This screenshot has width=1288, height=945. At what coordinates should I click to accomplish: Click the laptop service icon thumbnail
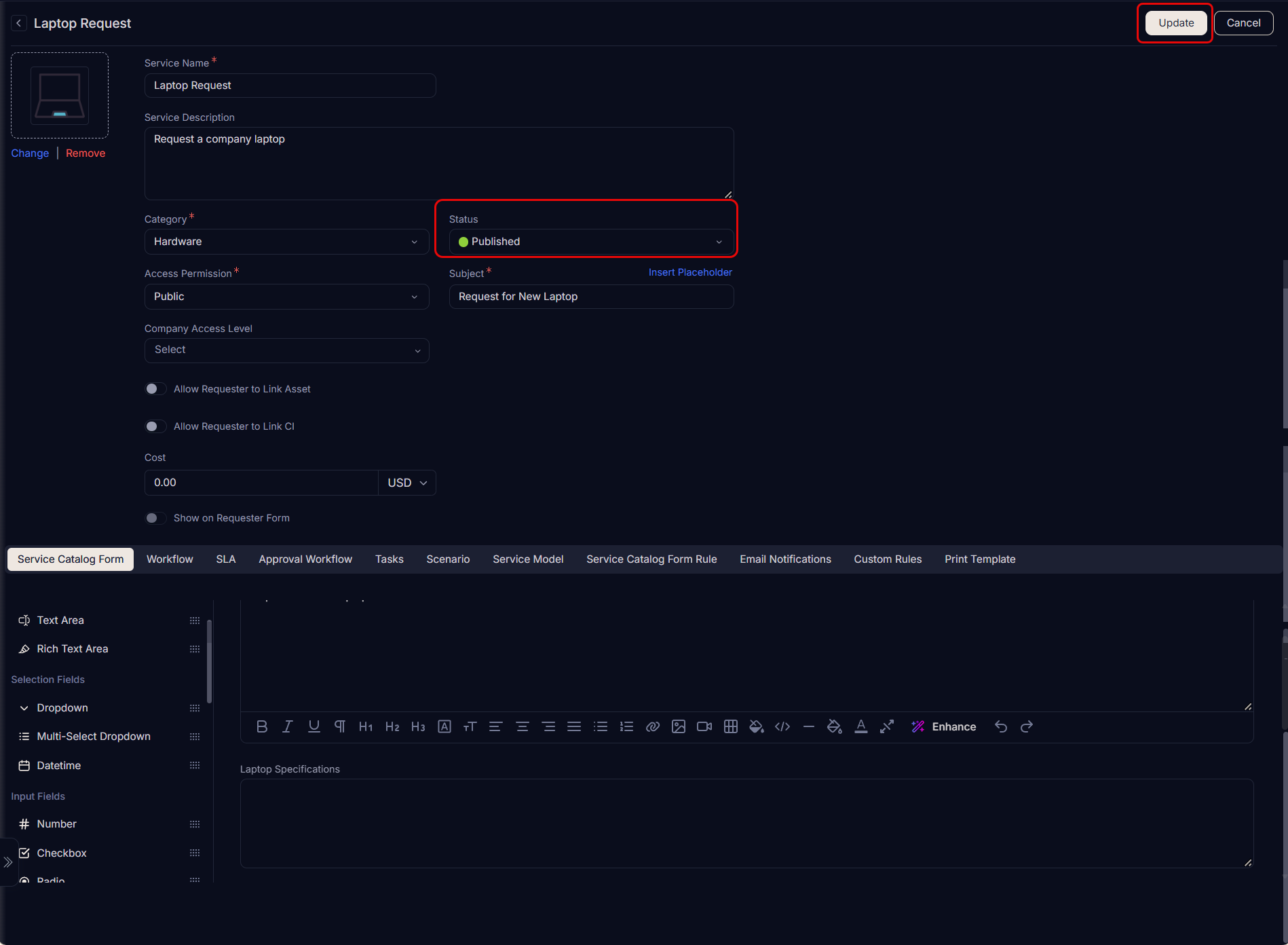[x=60, y=96]
